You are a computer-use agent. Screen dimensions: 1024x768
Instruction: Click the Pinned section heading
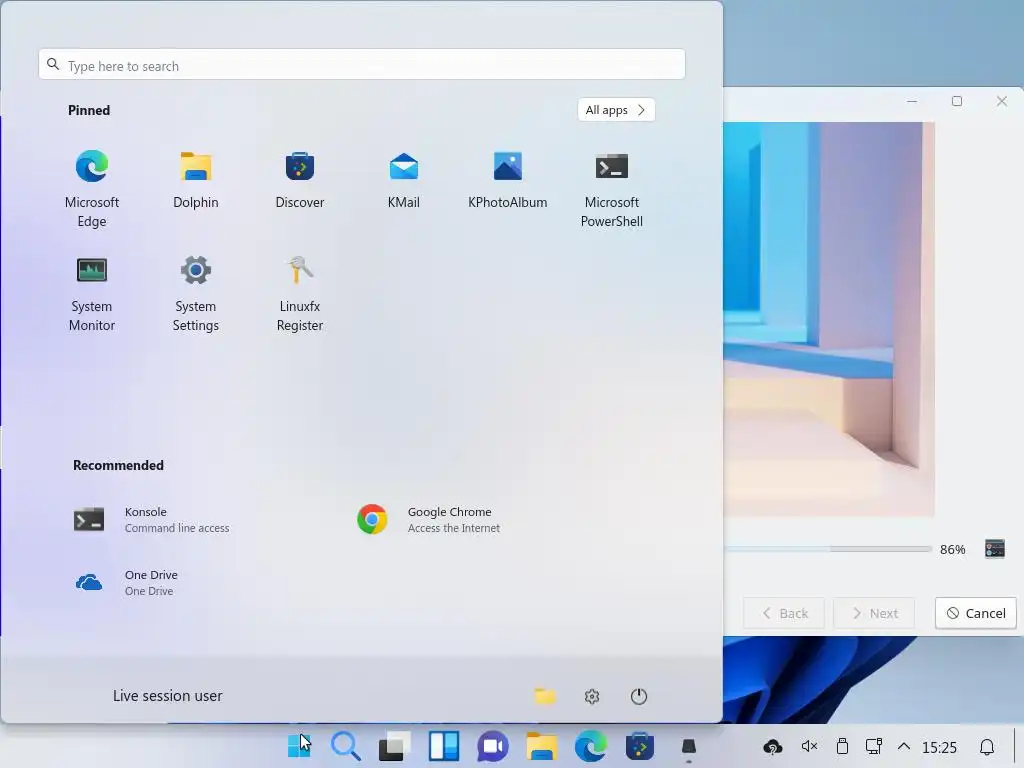tap(89, 110)
